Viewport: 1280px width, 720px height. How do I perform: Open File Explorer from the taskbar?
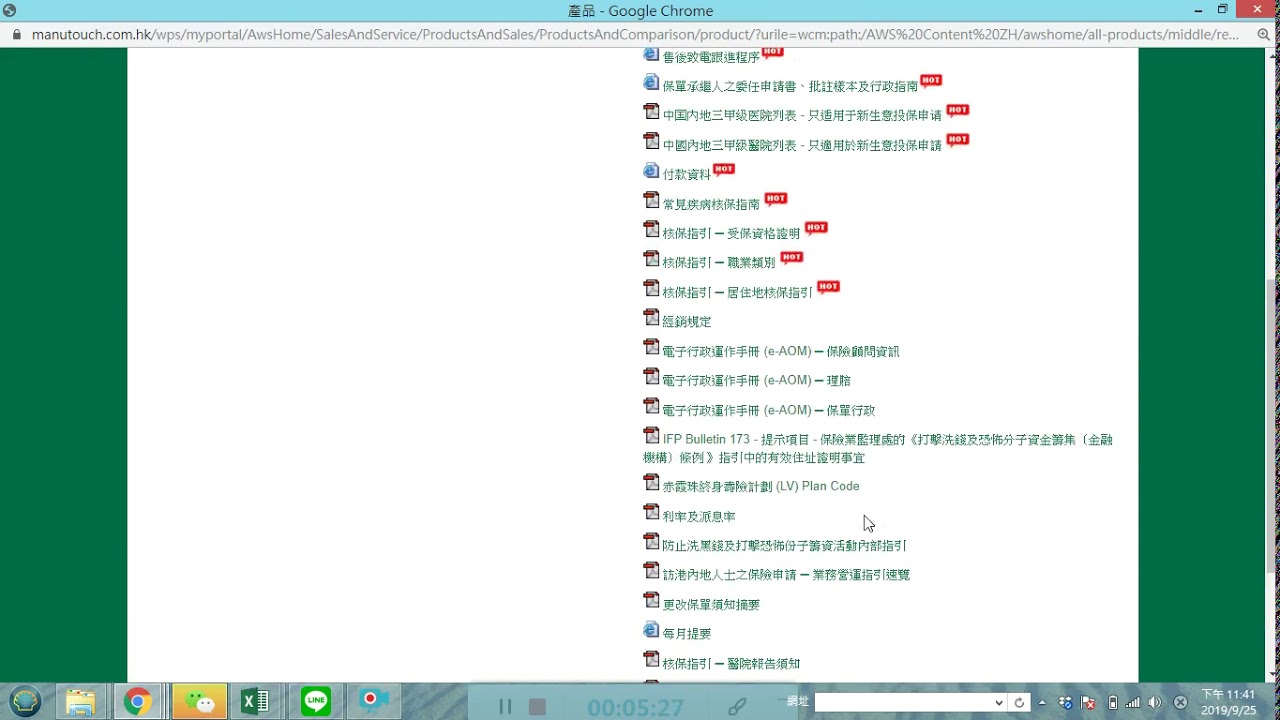(x=80, y=701)
